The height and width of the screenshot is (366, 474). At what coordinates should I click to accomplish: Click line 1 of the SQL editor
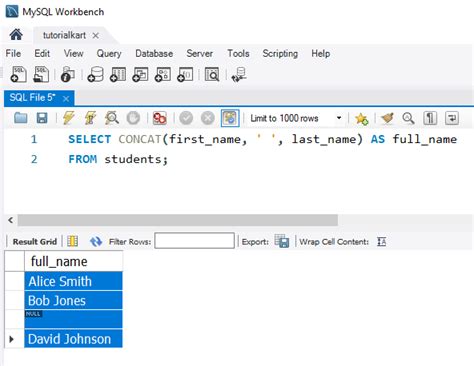[x=262, y=139]
